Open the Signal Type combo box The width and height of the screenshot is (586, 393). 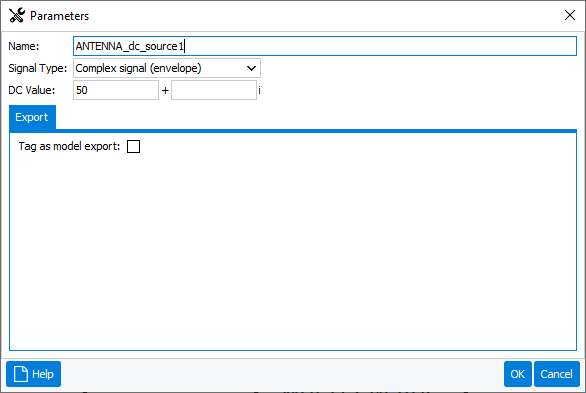pos(167,68)
